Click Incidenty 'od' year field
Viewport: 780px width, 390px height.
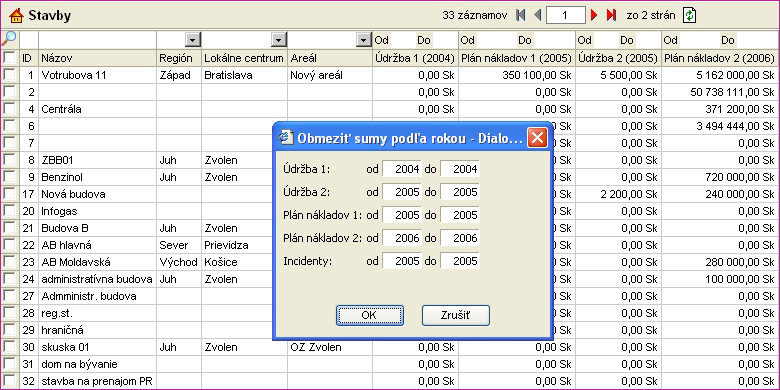coord(402,261)
